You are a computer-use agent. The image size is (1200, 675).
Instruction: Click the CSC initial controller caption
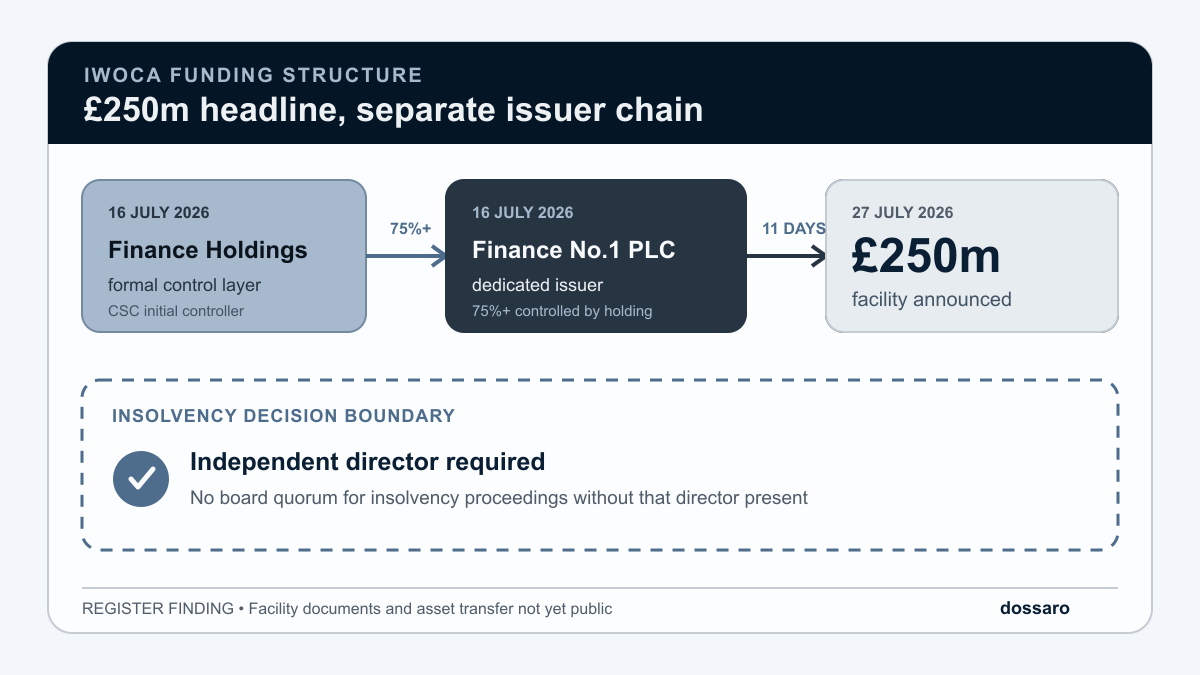(x=176, y=311)
